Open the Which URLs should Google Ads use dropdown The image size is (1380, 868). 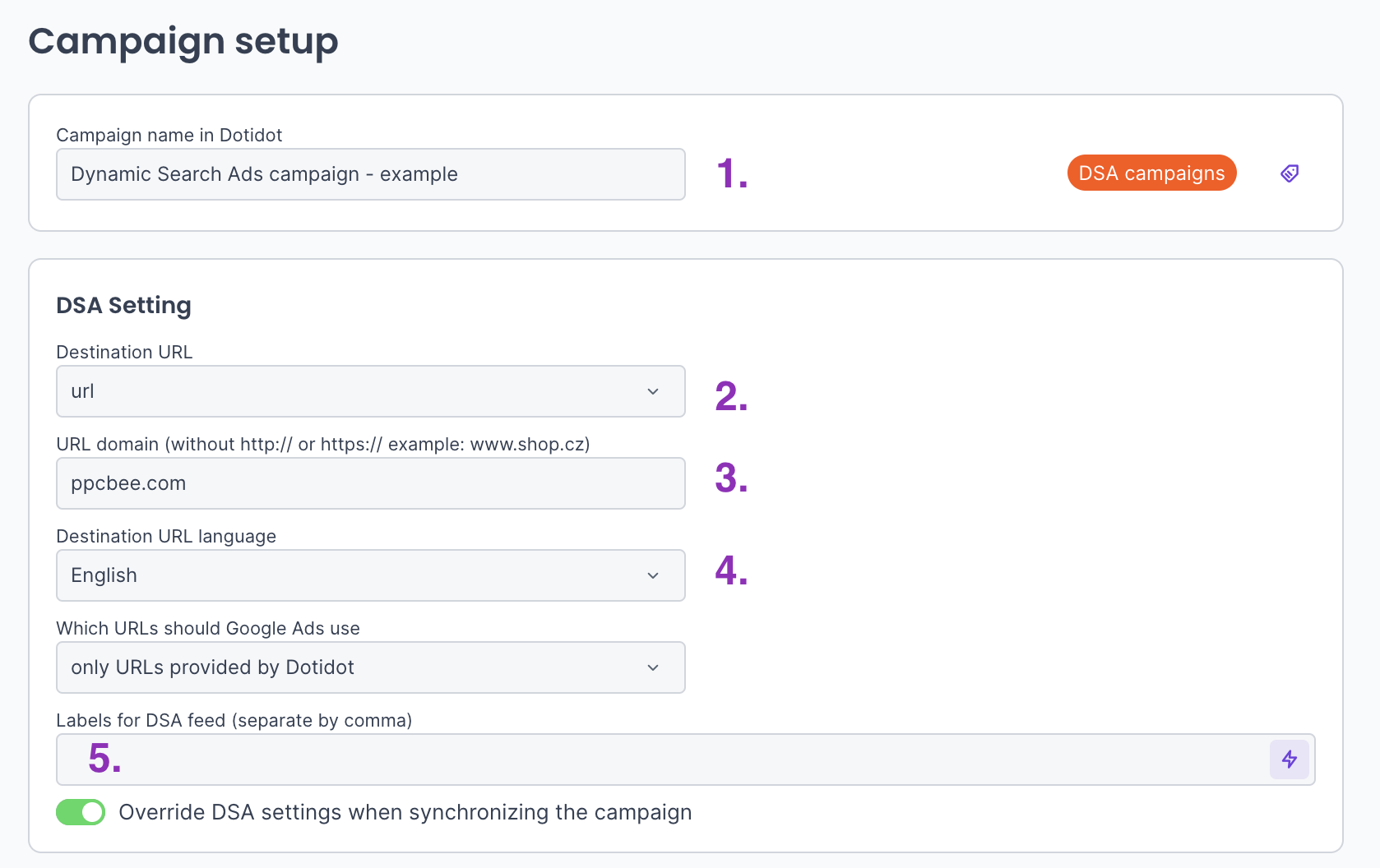pyautogui.click(x=370, y=667)
